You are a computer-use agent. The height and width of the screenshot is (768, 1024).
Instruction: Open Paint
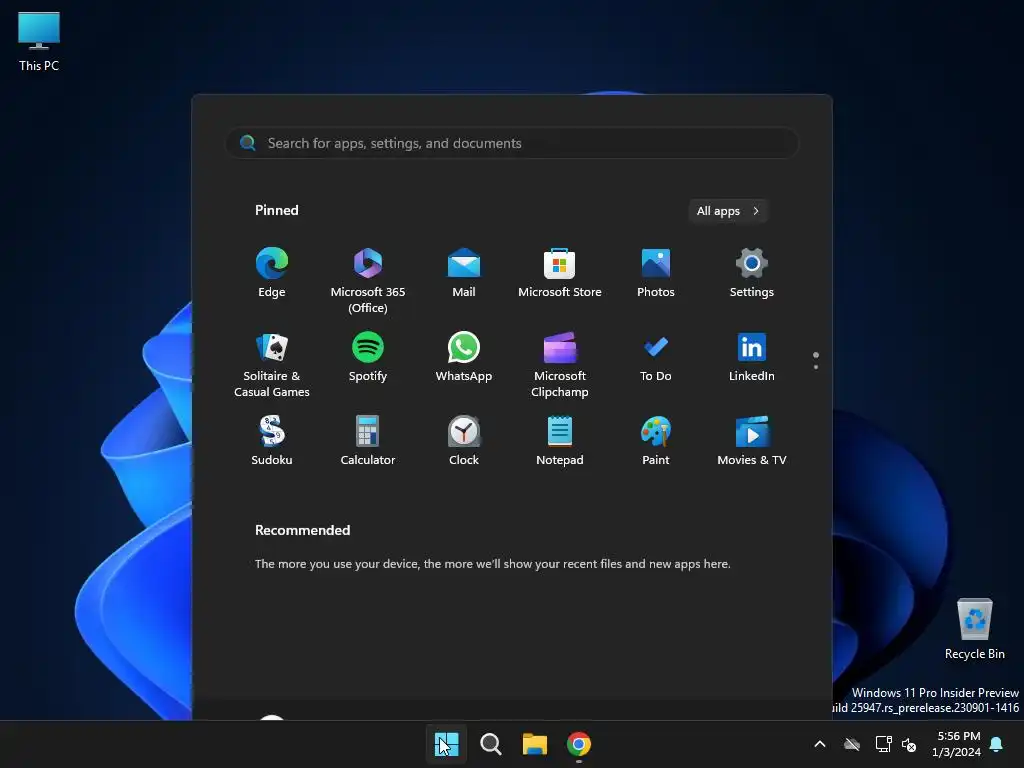[656, 441]
